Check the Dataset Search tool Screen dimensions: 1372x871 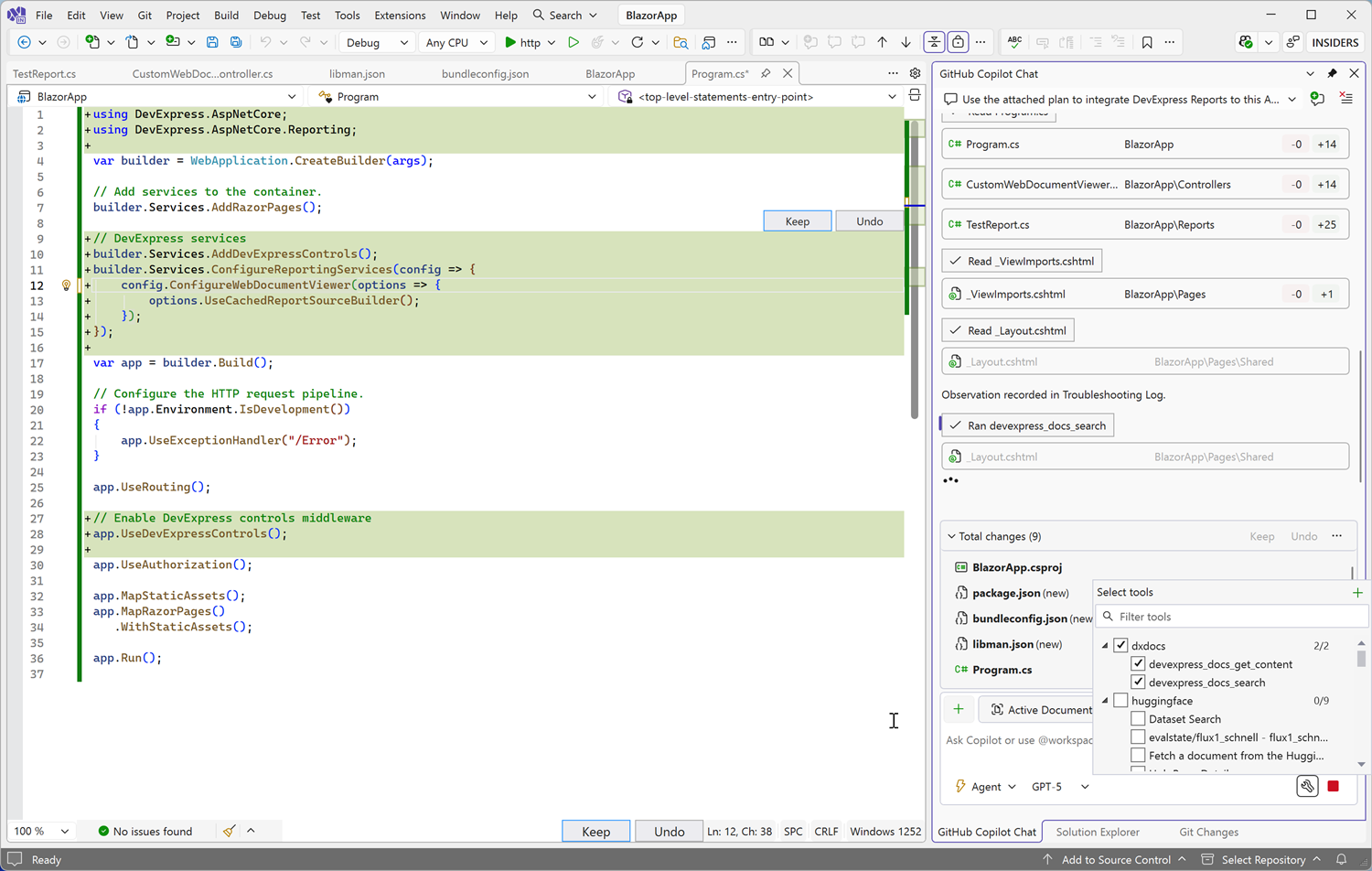coord(1138,718)
